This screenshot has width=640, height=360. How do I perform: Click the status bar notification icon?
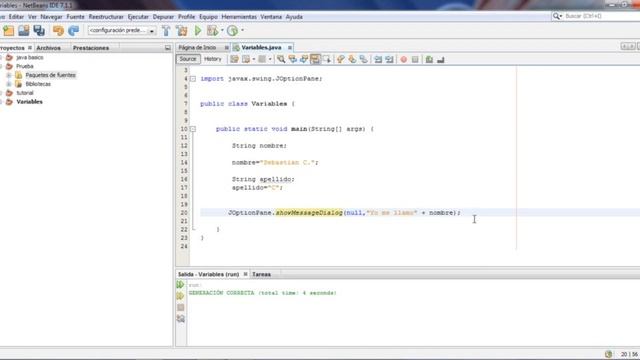click(609, 354)
